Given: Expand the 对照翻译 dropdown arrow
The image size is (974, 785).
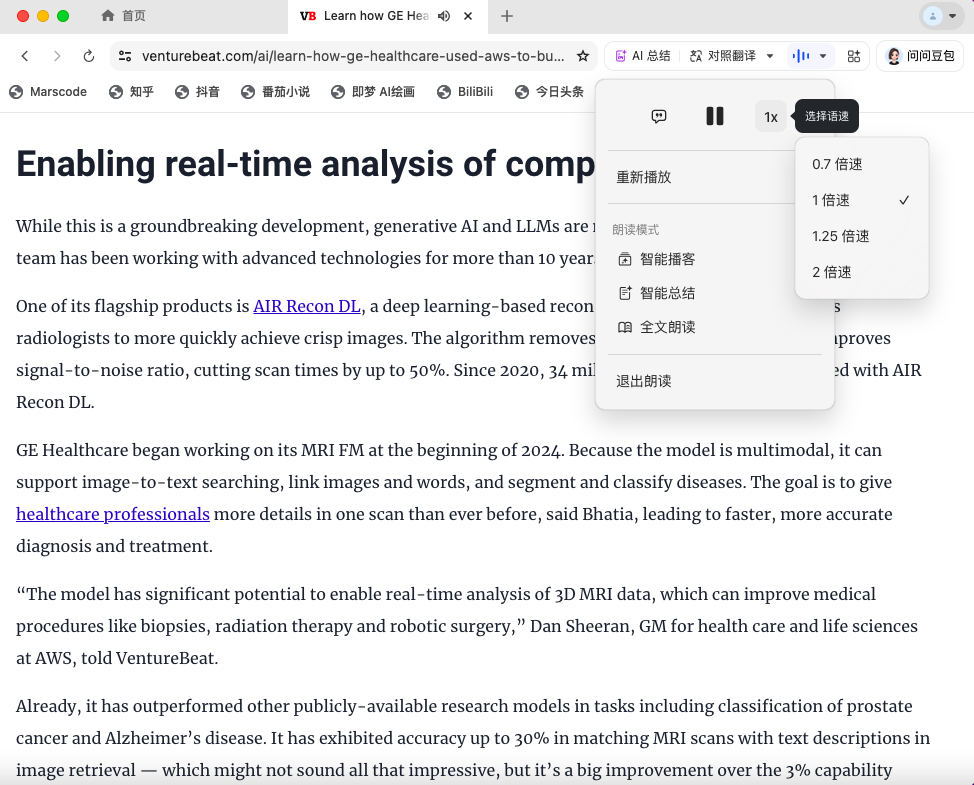Looking at the screenshot, I should pyautogui.click(x=770, y=56).
